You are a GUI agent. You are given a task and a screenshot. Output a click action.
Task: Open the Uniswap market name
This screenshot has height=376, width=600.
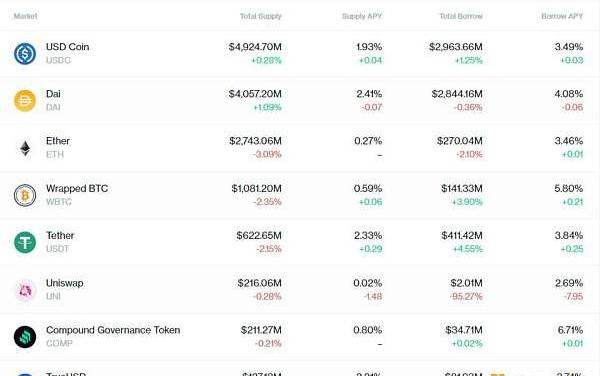pos(64,283)
